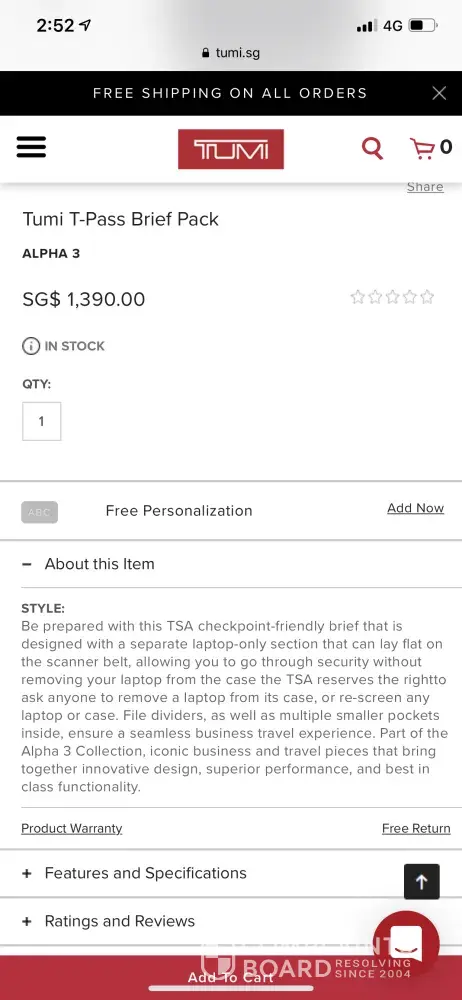Viewport: 462px width, 1000px height.
Task: Click the Add Now personalization link
Action: pos(415,508)
